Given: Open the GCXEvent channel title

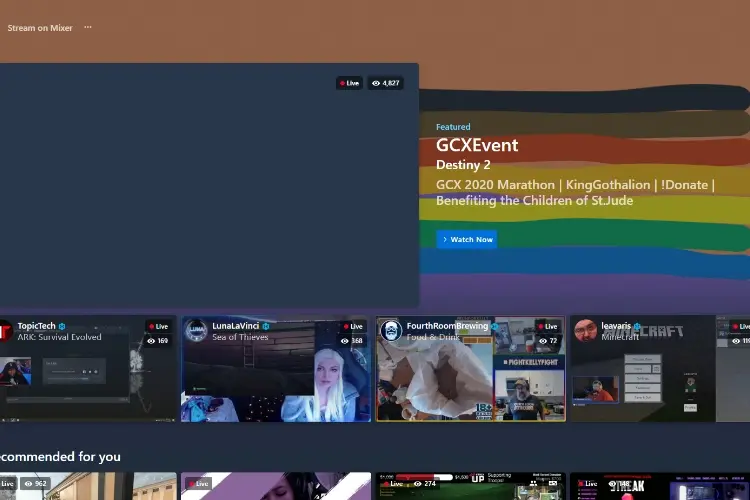Looking at the screenshot, I should point(477,145).
